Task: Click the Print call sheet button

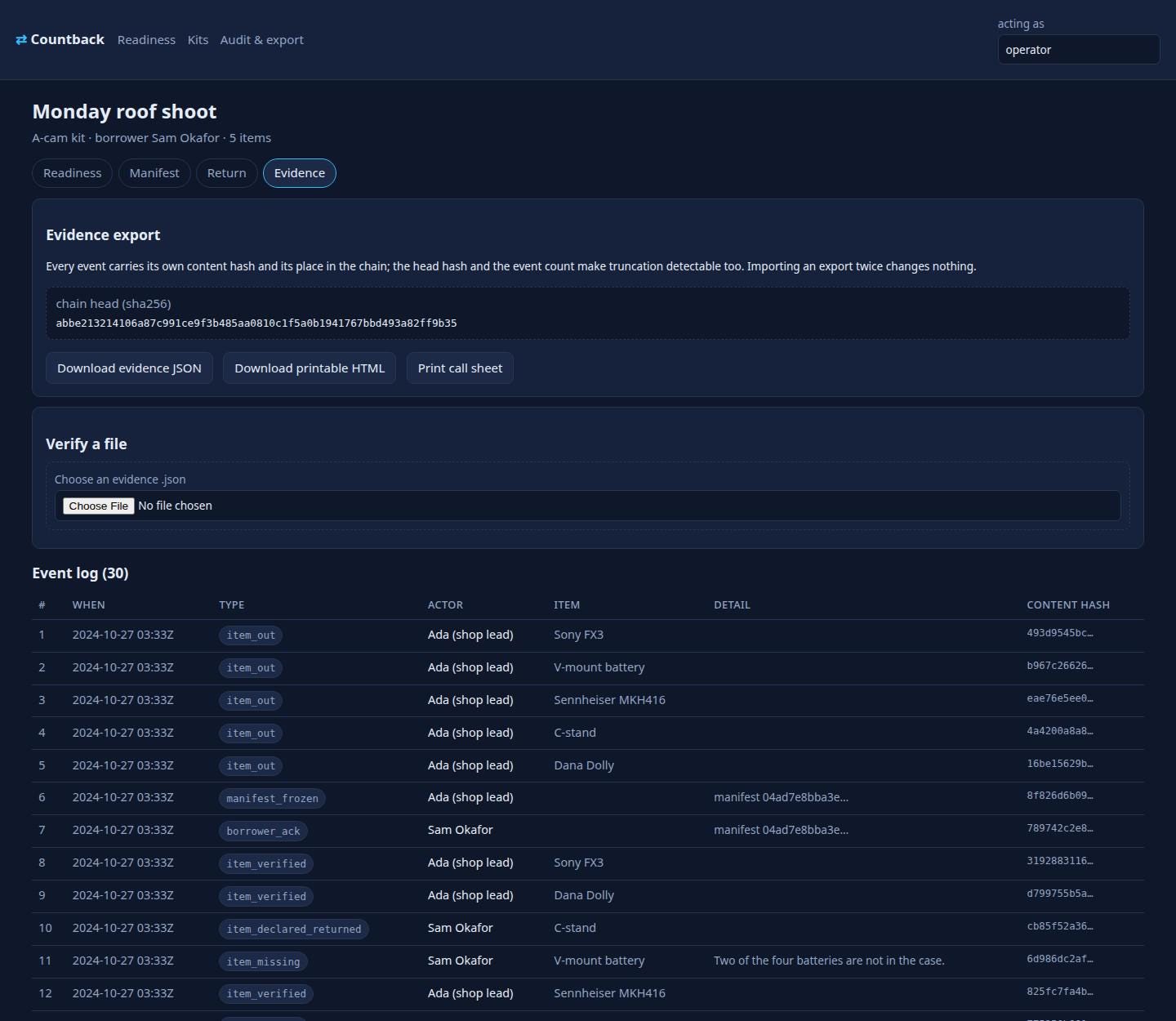Action: point(460,368)
